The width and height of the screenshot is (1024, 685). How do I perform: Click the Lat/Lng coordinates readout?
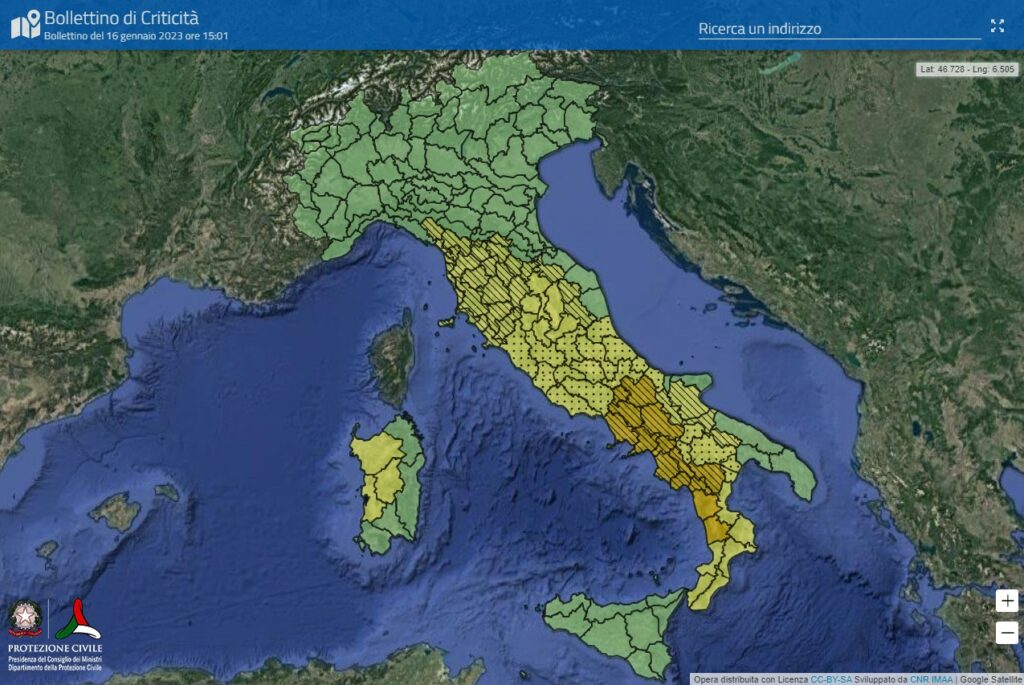967,69
